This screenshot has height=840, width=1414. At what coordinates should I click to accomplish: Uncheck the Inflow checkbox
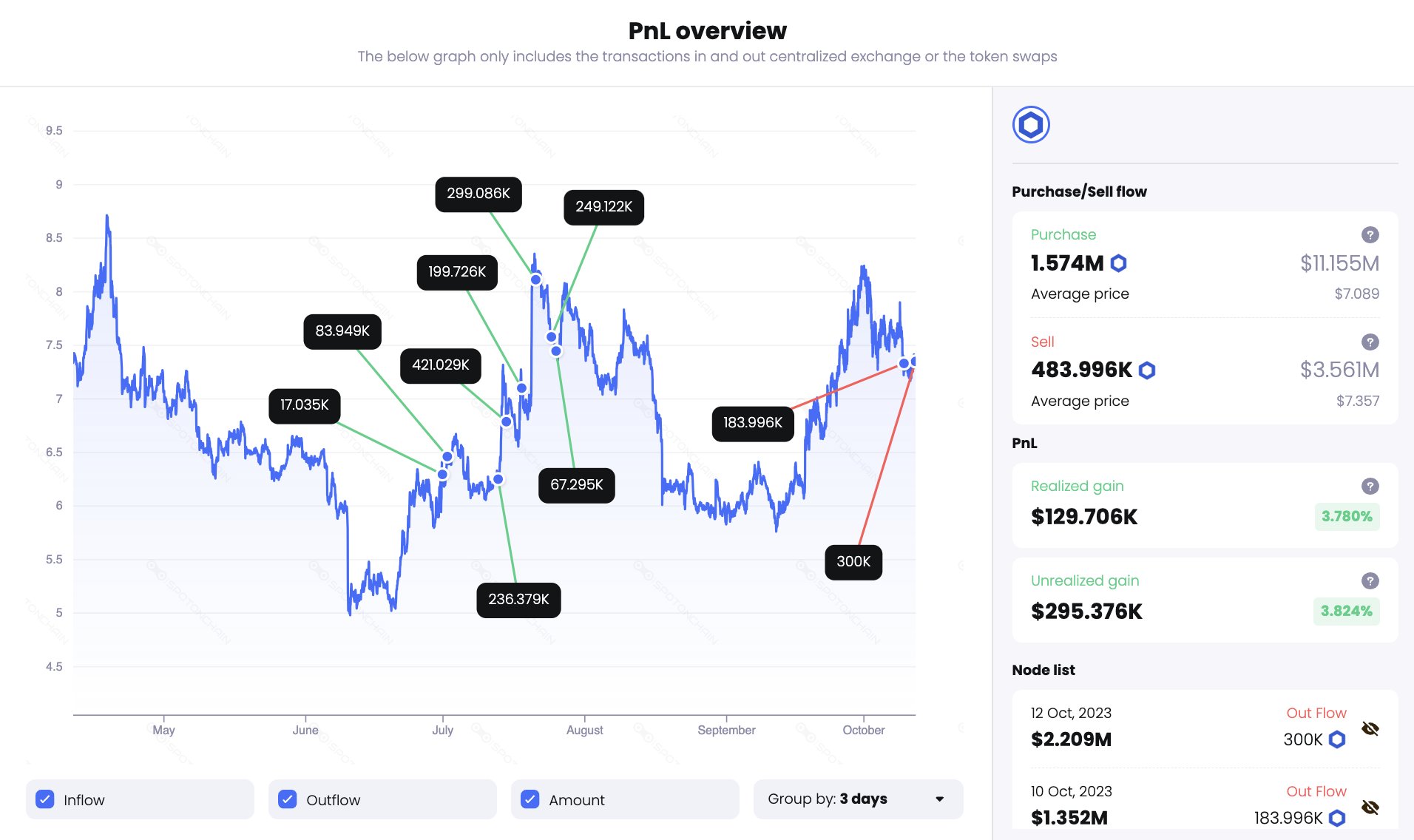[45, 799]
